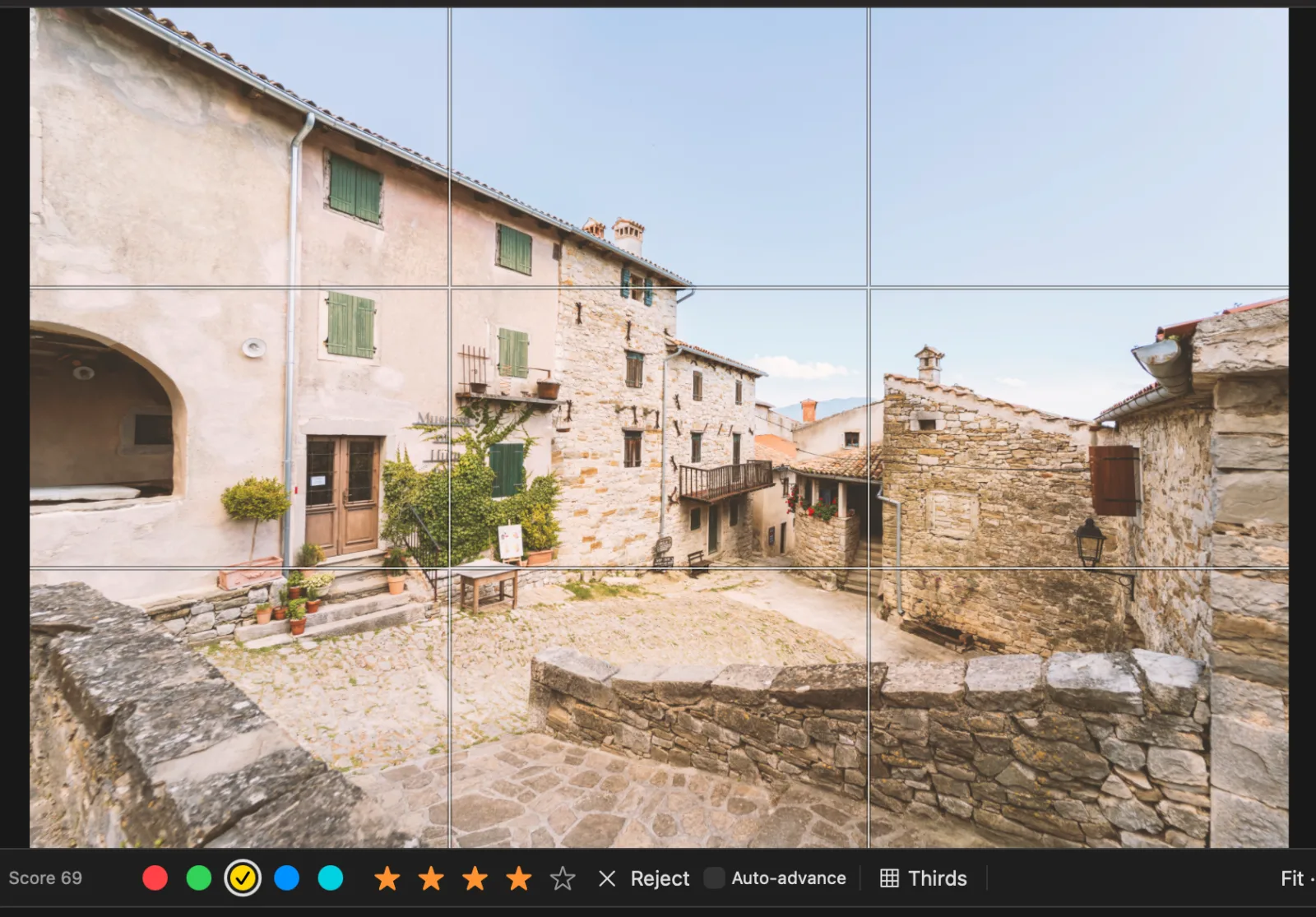Set rating to two stars

[x=431, y=878]
